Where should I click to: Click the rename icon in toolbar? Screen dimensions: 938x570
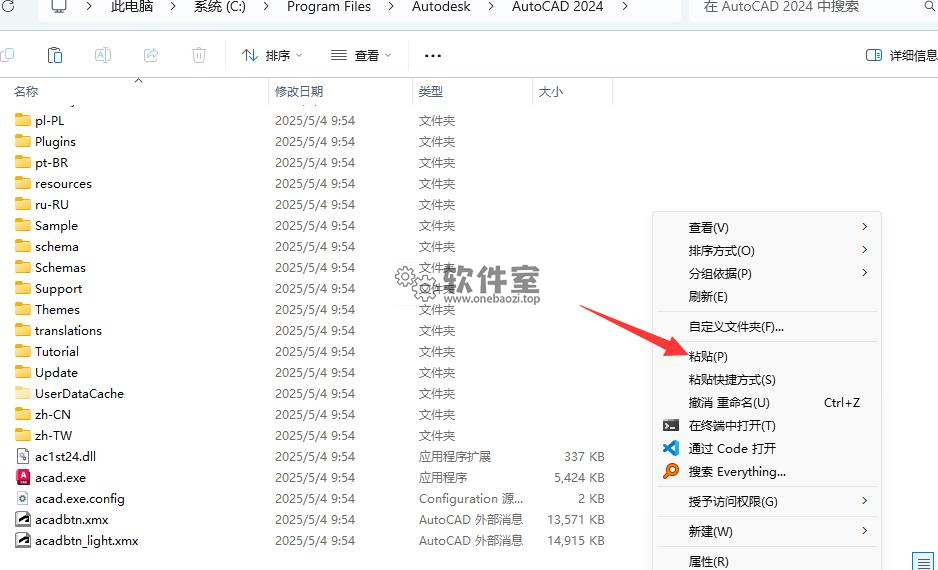coord(103,55)
